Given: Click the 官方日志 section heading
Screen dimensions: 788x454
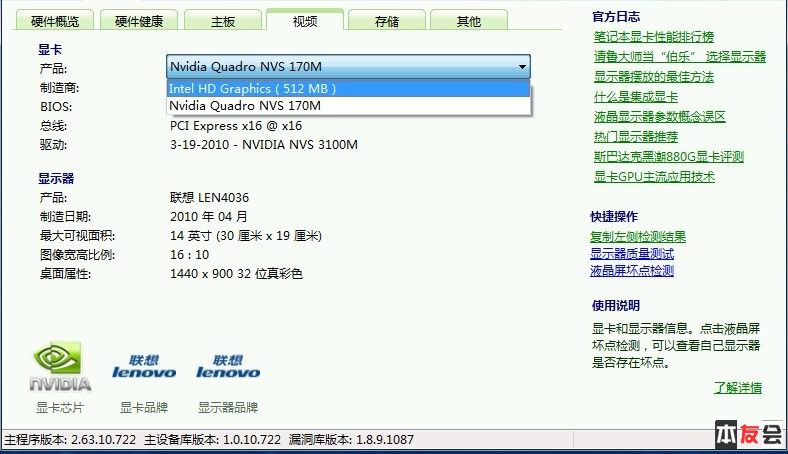Looking at the screenshot, I should (616, 17).
